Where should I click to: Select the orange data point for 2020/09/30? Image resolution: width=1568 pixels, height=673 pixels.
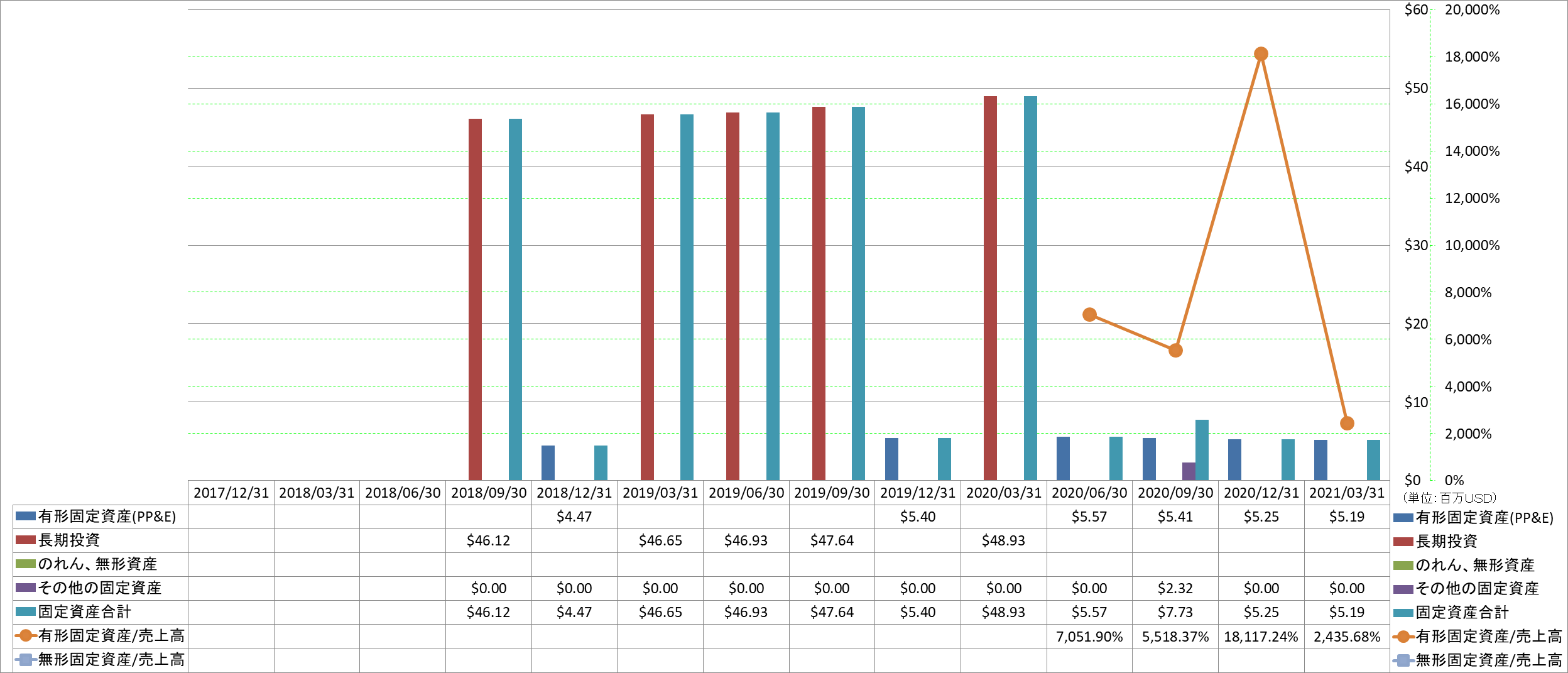click(x=1176, y=351)
